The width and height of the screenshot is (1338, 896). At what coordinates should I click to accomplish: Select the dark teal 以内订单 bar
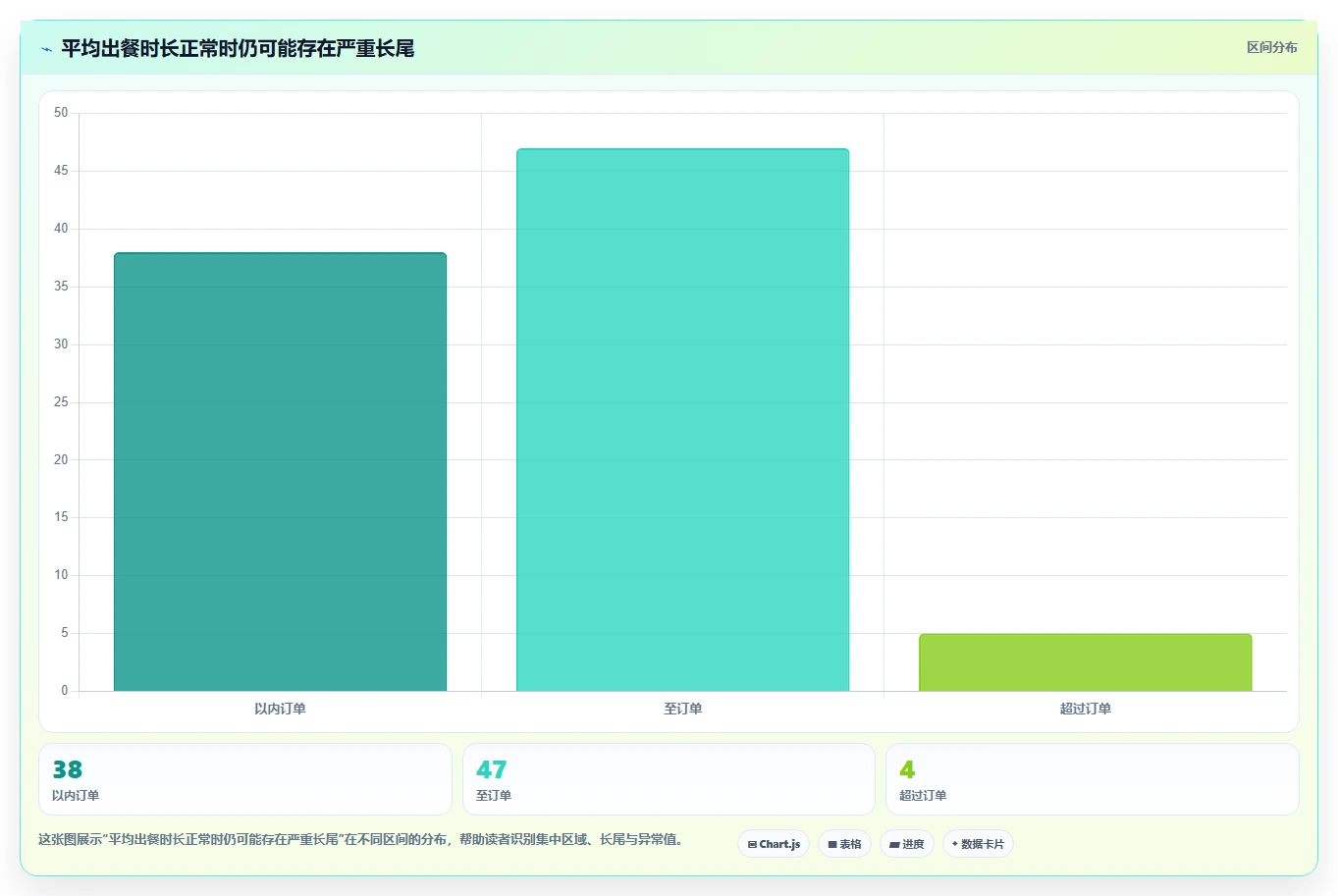coord(280,472)
